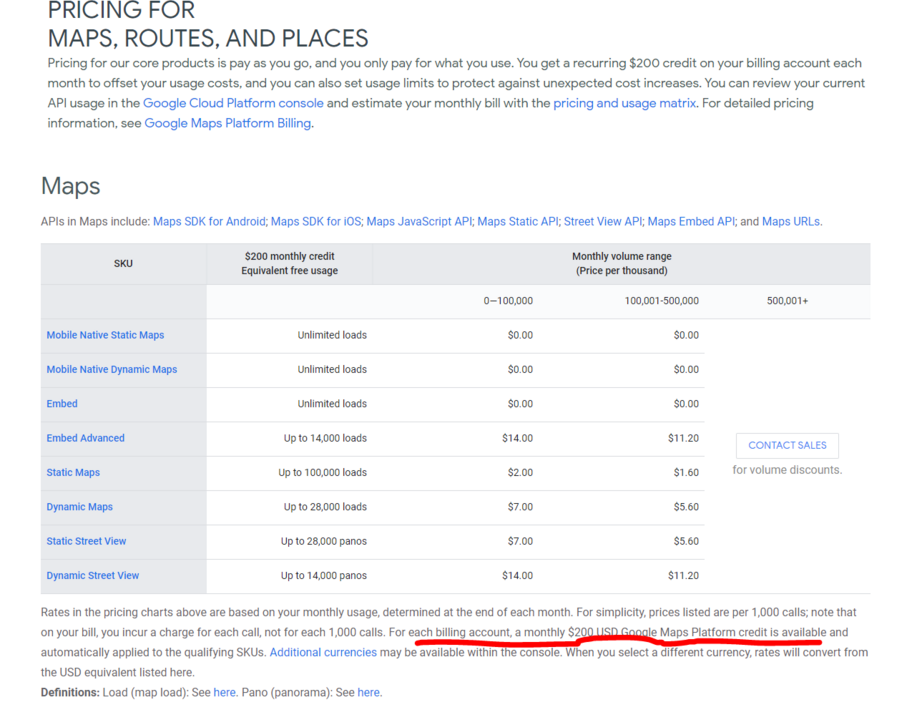Select 'Up to 100,000 loads' cell

click(322, 472)
